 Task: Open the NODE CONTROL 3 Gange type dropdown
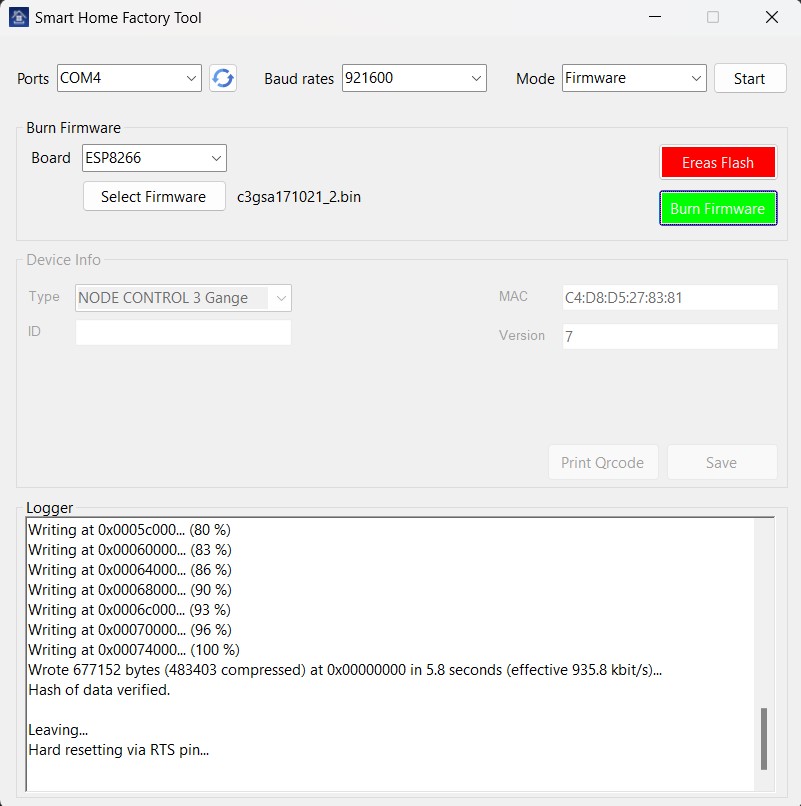click(x=183, y=297)
